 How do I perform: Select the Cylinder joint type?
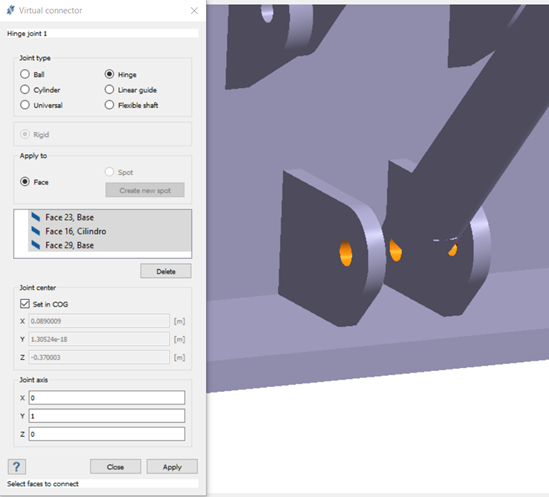click(25, 90)
